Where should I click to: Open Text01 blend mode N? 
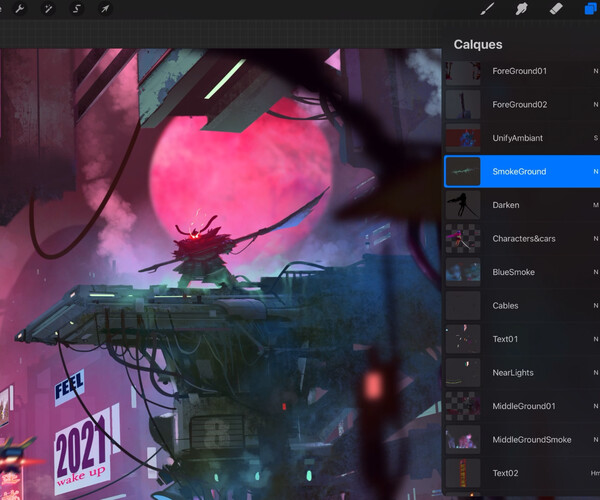595,339
